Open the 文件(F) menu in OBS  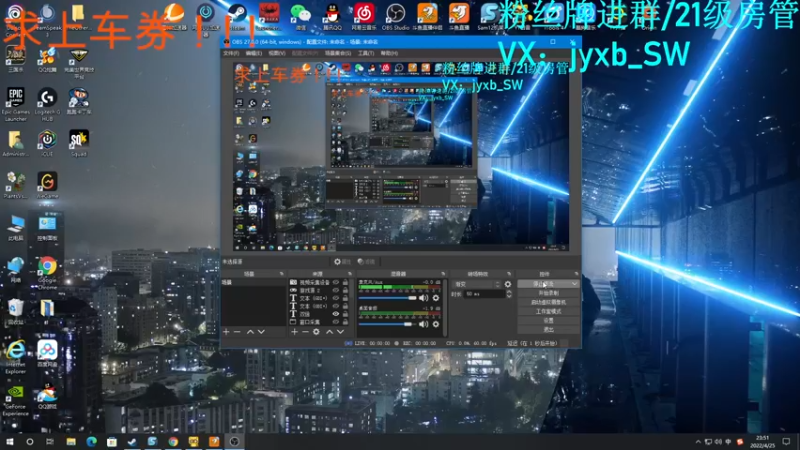pos(231,53)
